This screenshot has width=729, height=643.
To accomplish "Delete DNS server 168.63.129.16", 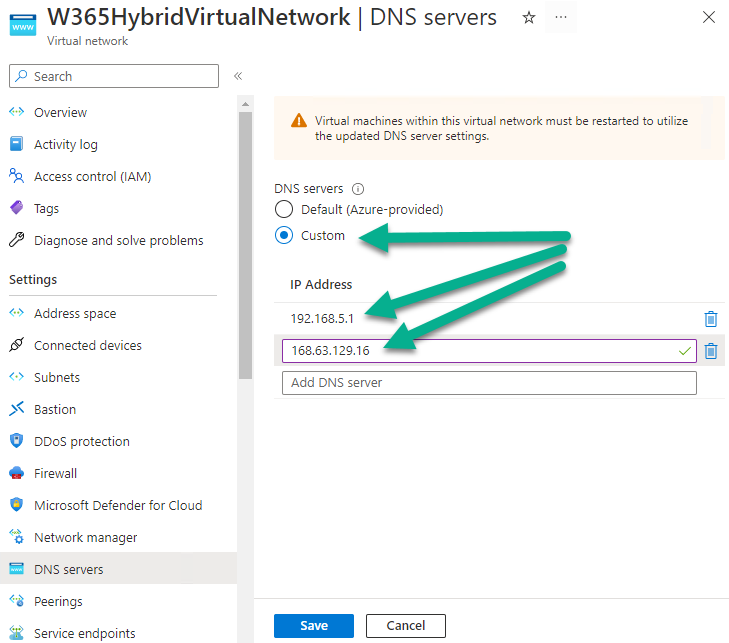I will click(x=710, y=351).
